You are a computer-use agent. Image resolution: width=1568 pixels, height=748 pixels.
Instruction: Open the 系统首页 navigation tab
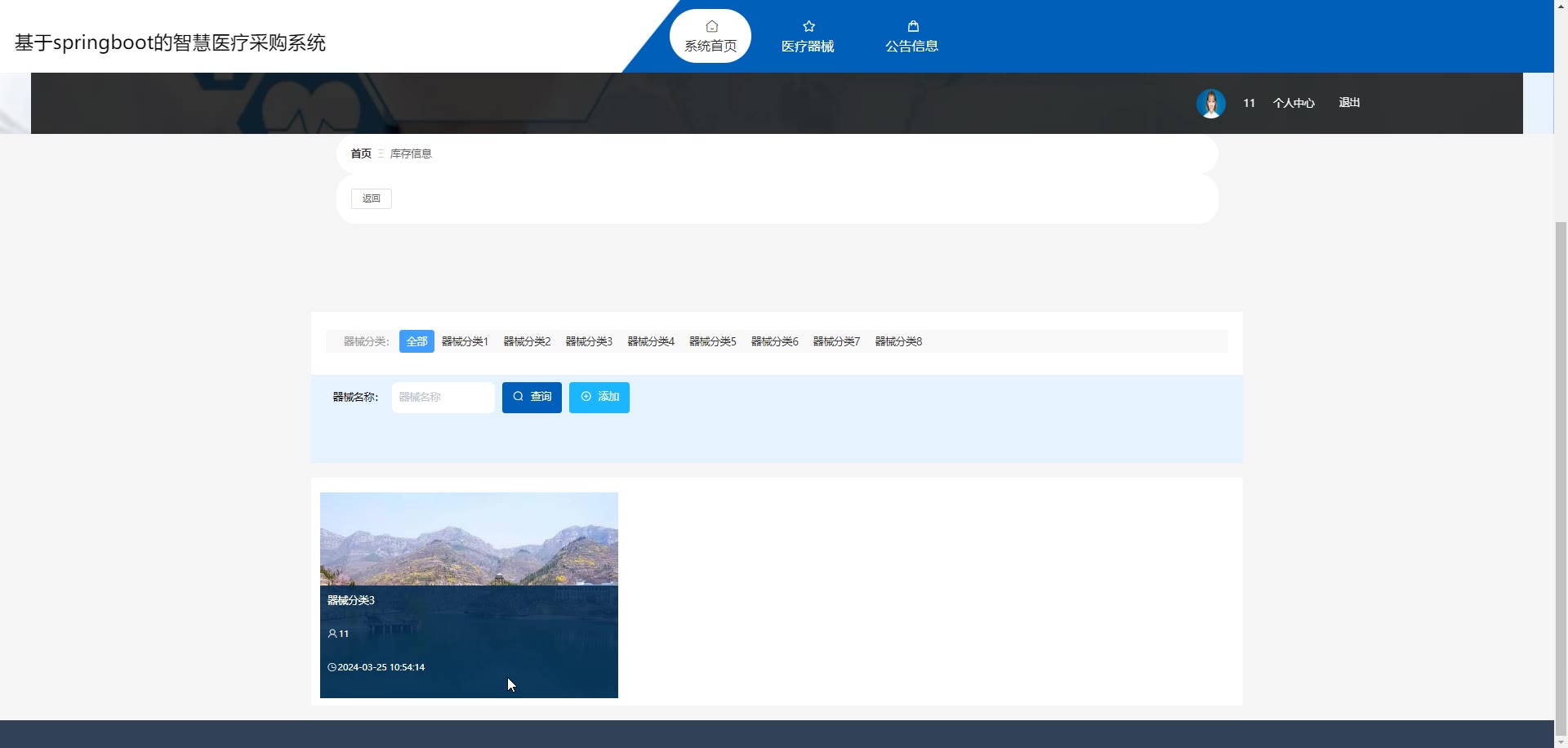pyautogui.click(x=710, y=36)
